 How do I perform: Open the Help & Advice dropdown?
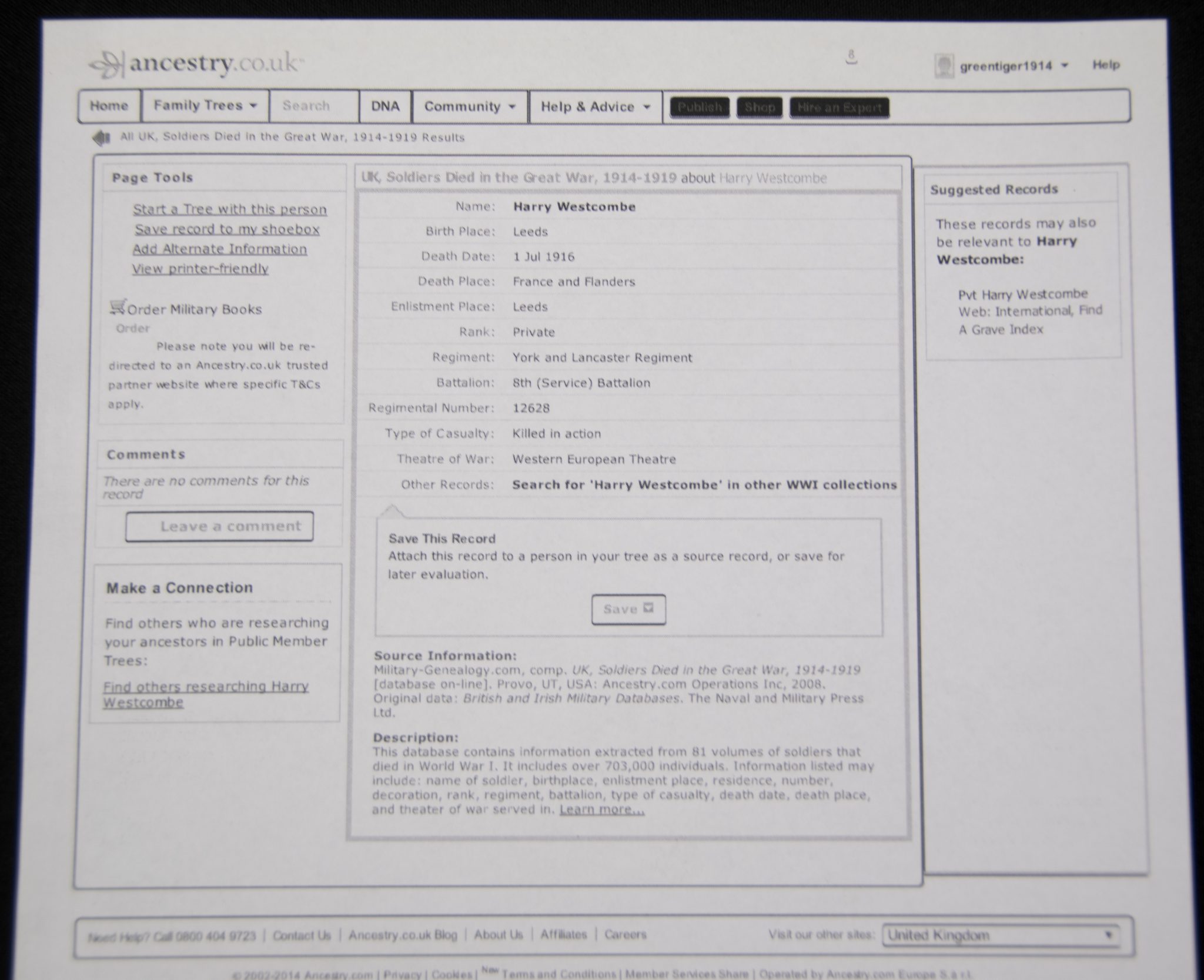click(x=595, y=107)
